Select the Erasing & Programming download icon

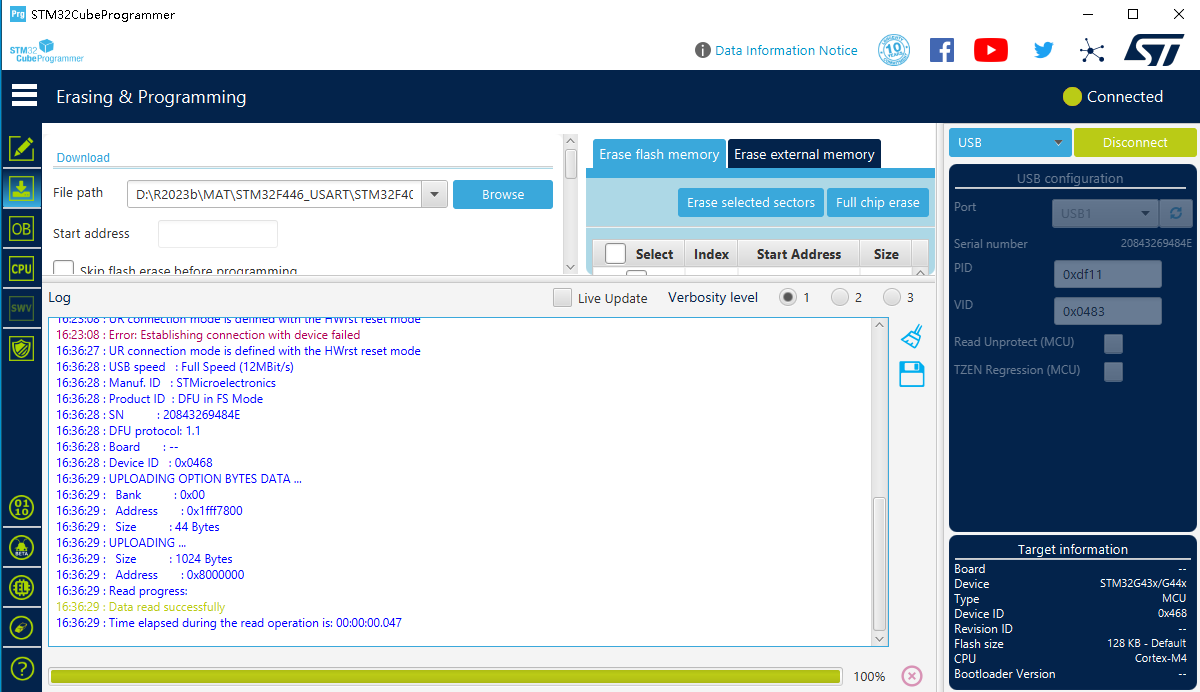(21, 188)
